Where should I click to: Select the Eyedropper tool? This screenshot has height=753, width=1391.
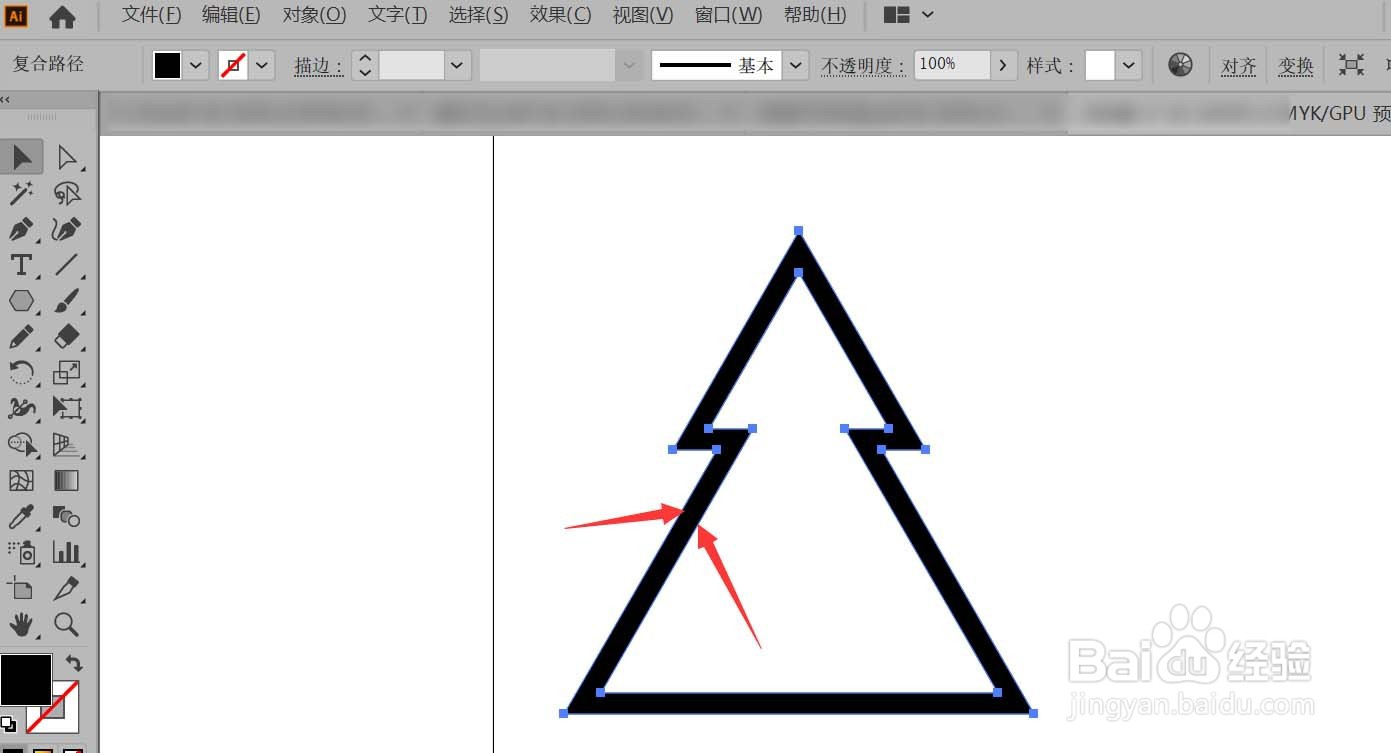click(x=22, y=516)
